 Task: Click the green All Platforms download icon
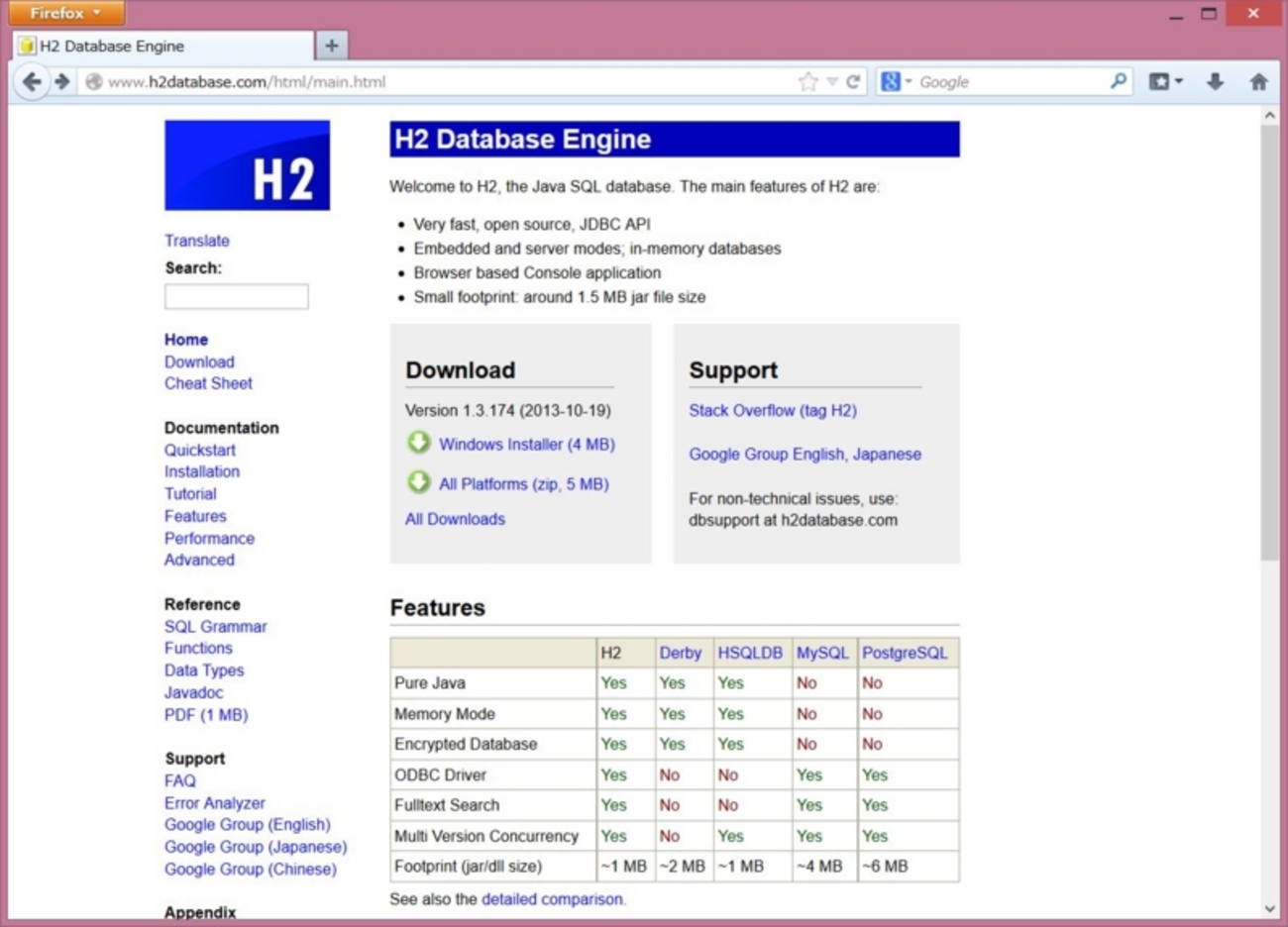[x=419, y=482]
